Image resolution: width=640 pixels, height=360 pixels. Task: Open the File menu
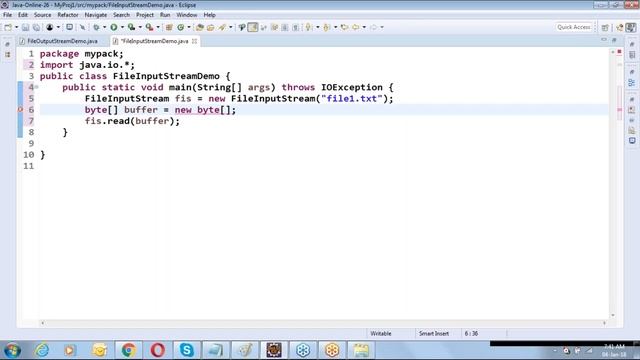pos(7,15)
